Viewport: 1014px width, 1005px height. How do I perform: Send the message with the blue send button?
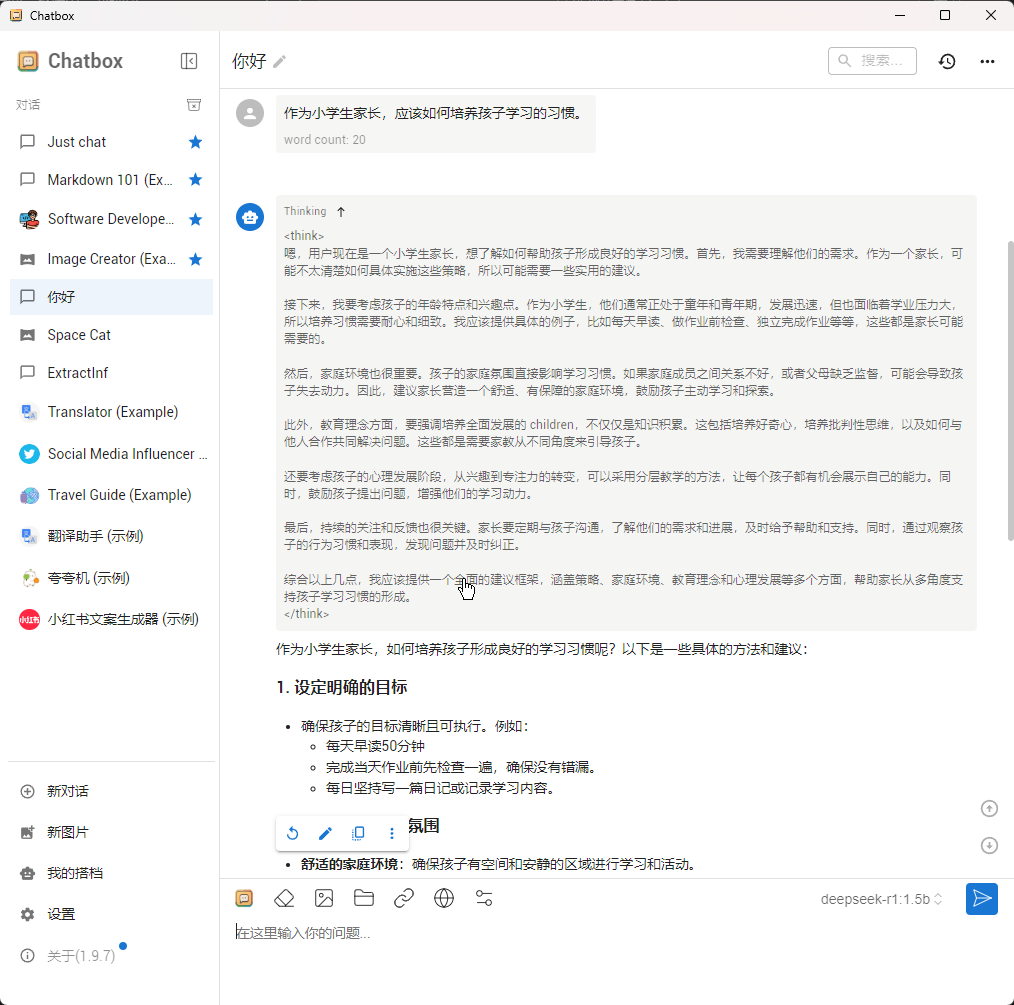981,898
